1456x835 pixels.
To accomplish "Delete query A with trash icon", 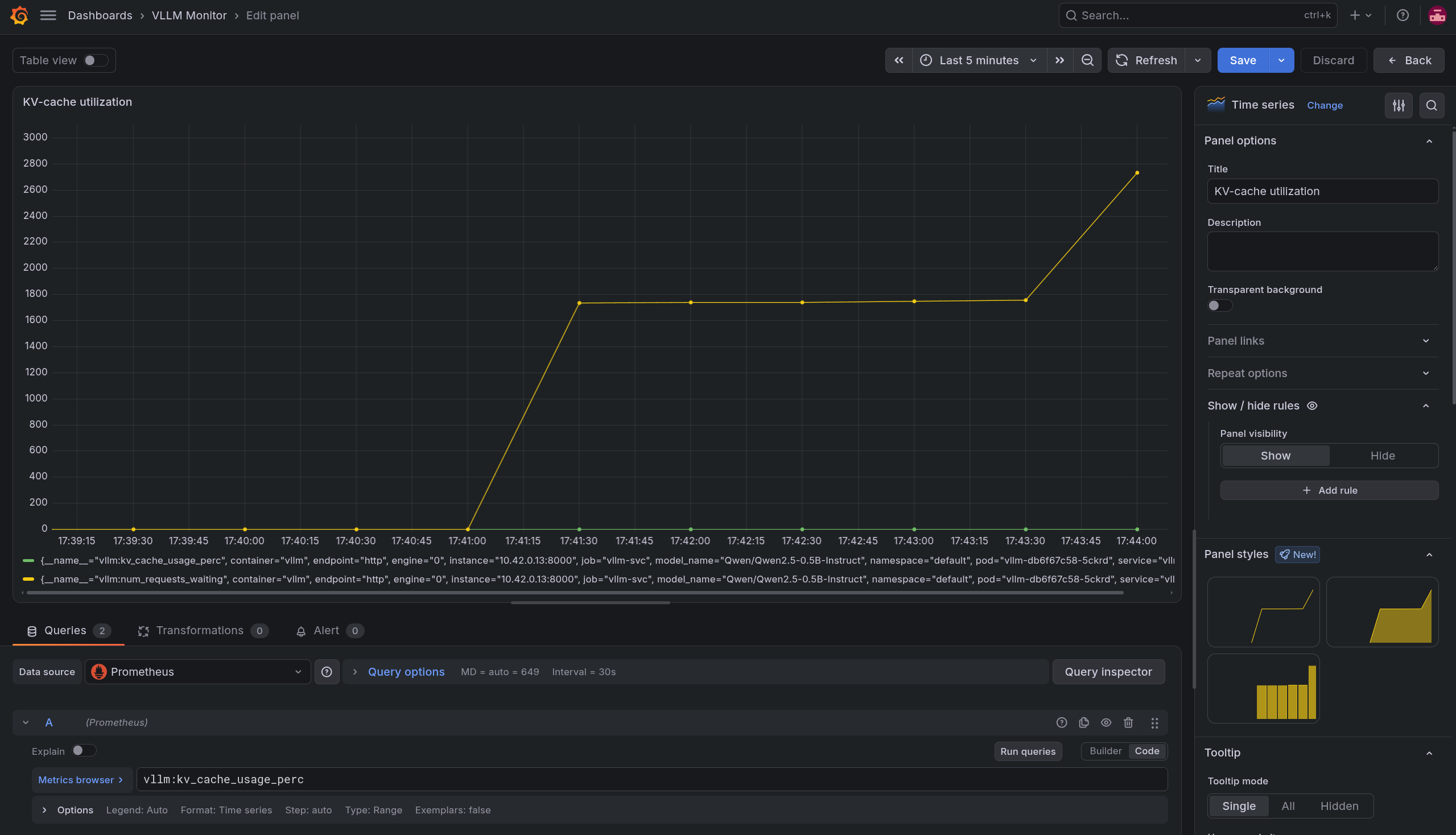I will pyautogui.click(x=1128, y=722).
